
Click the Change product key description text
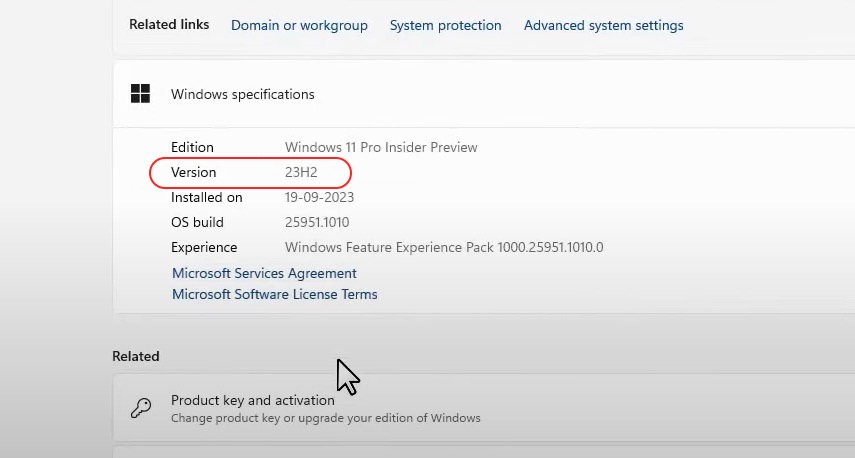326,418
